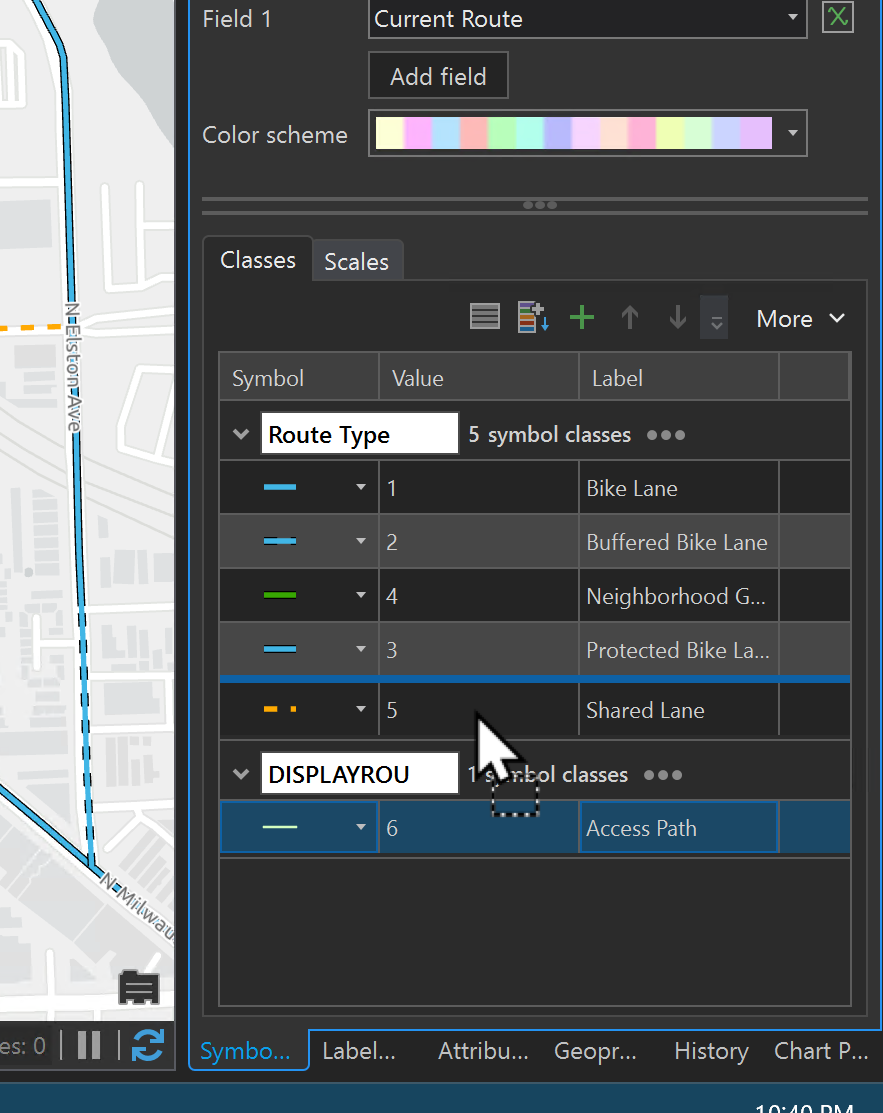This screenshot has width=883, height=1113.
Task: Click the unselect values icon beside the arrows
Action: point(714,317)
